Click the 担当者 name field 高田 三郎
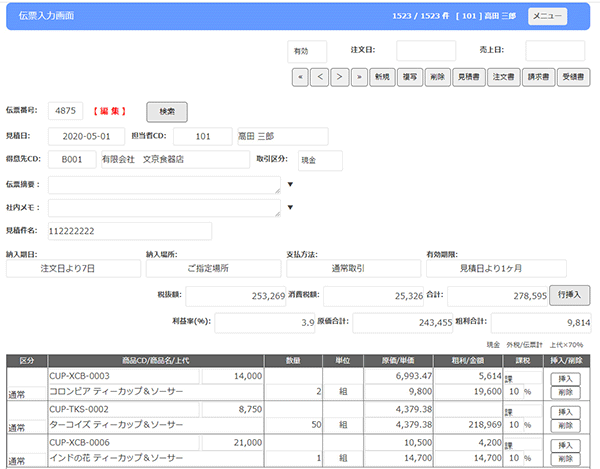Screen dimensions: 600x469 283,137
